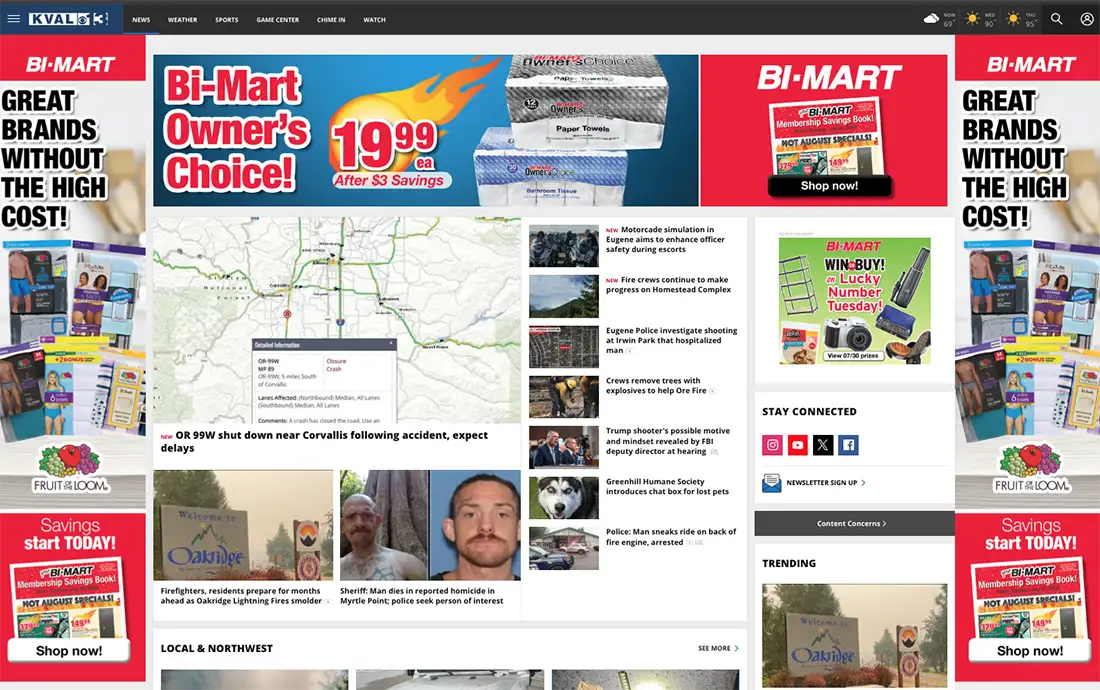Open the Facebook icon under Stay Connected
Viewport: 1100px width, 690px height.
click(x=848, y=445)
